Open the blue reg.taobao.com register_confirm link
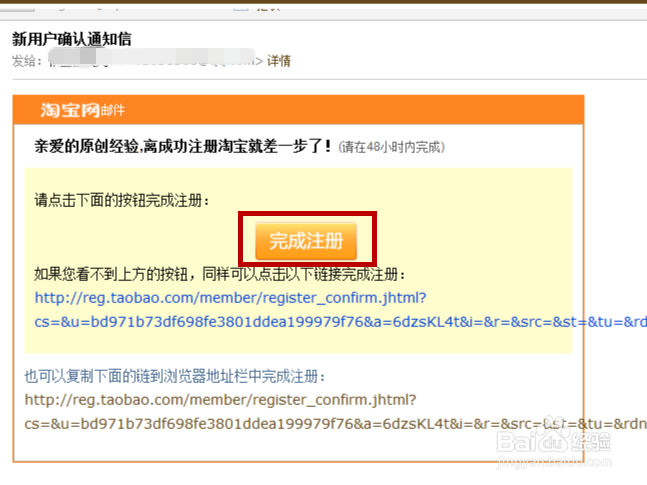The height and width of the screenshot is (485, 647). (230, 298)
